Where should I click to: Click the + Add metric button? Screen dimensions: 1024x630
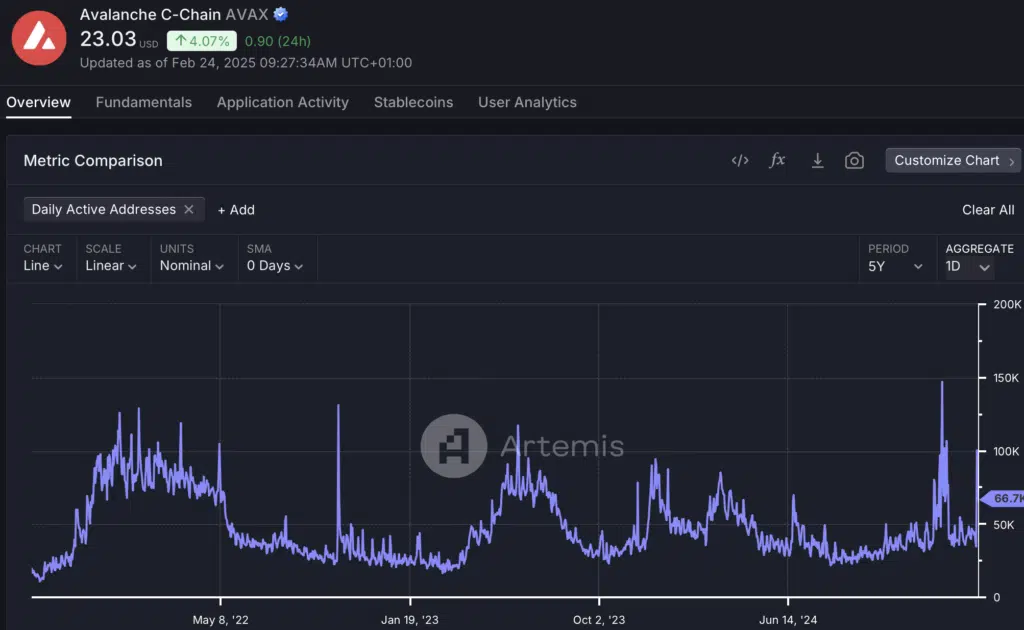[x=236, y=210]
